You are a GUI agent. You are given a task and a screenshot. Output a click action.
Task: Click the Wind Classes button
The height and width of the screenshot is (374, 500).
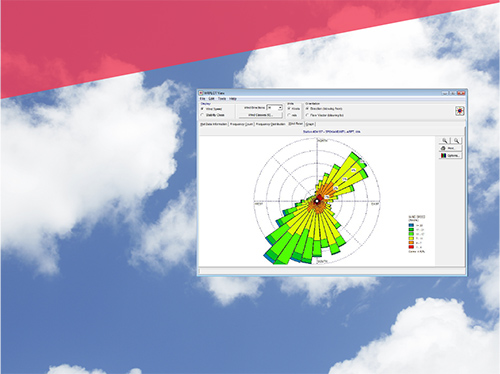click(261, 115)
